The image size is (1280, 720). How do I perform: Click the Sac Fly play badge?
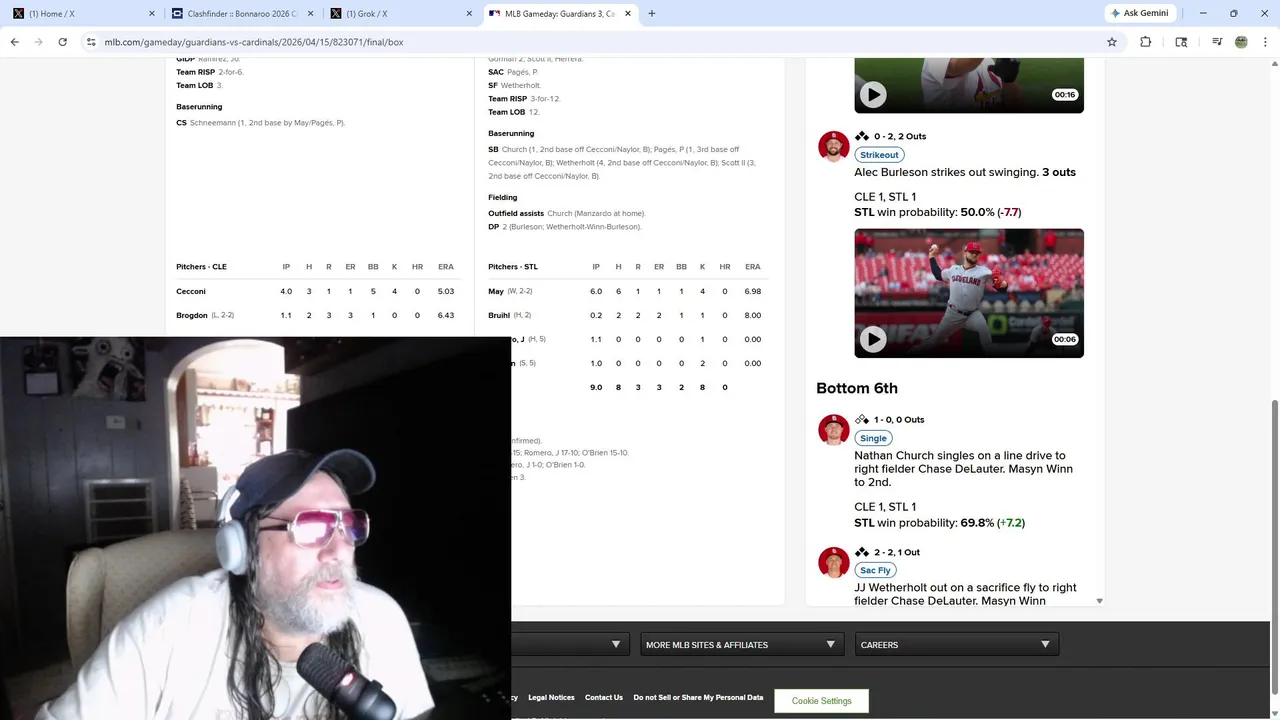tap(875, 570)
